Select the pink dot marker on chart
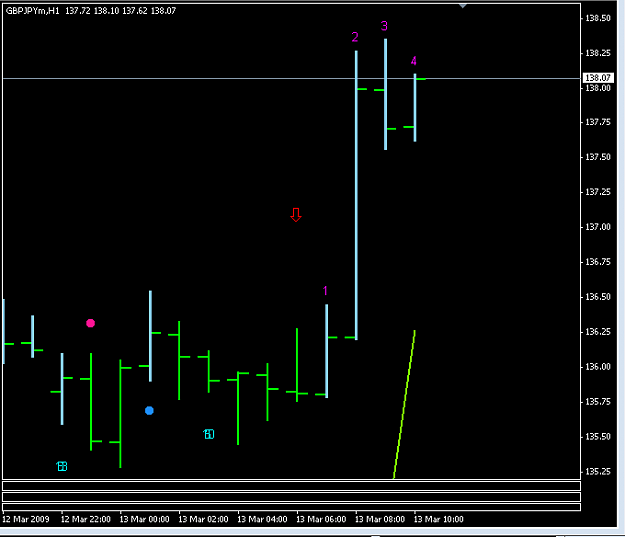Screen dimensions: 625x537 tap(90, 323)
